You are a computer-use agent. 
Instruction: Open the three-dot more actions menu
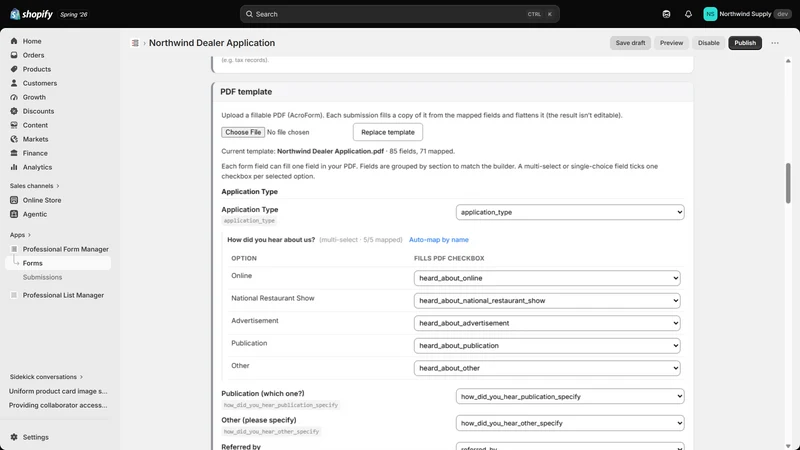click(x=775, y=43)
